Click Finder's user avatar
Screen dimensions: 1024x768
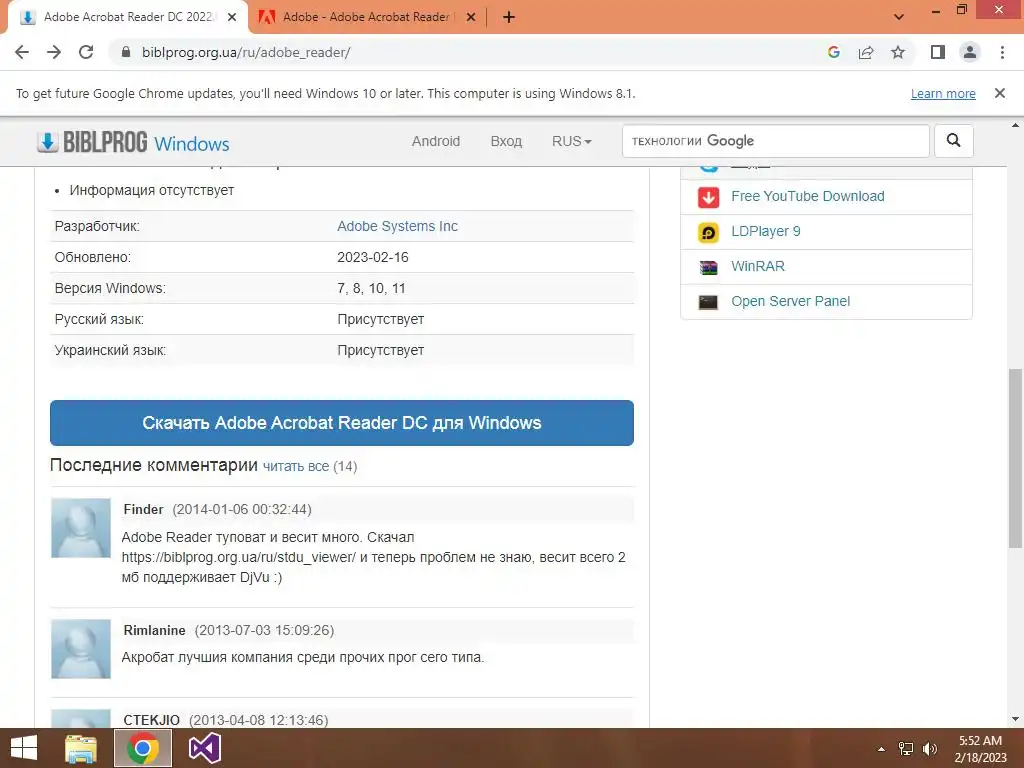tap(81, 528)
